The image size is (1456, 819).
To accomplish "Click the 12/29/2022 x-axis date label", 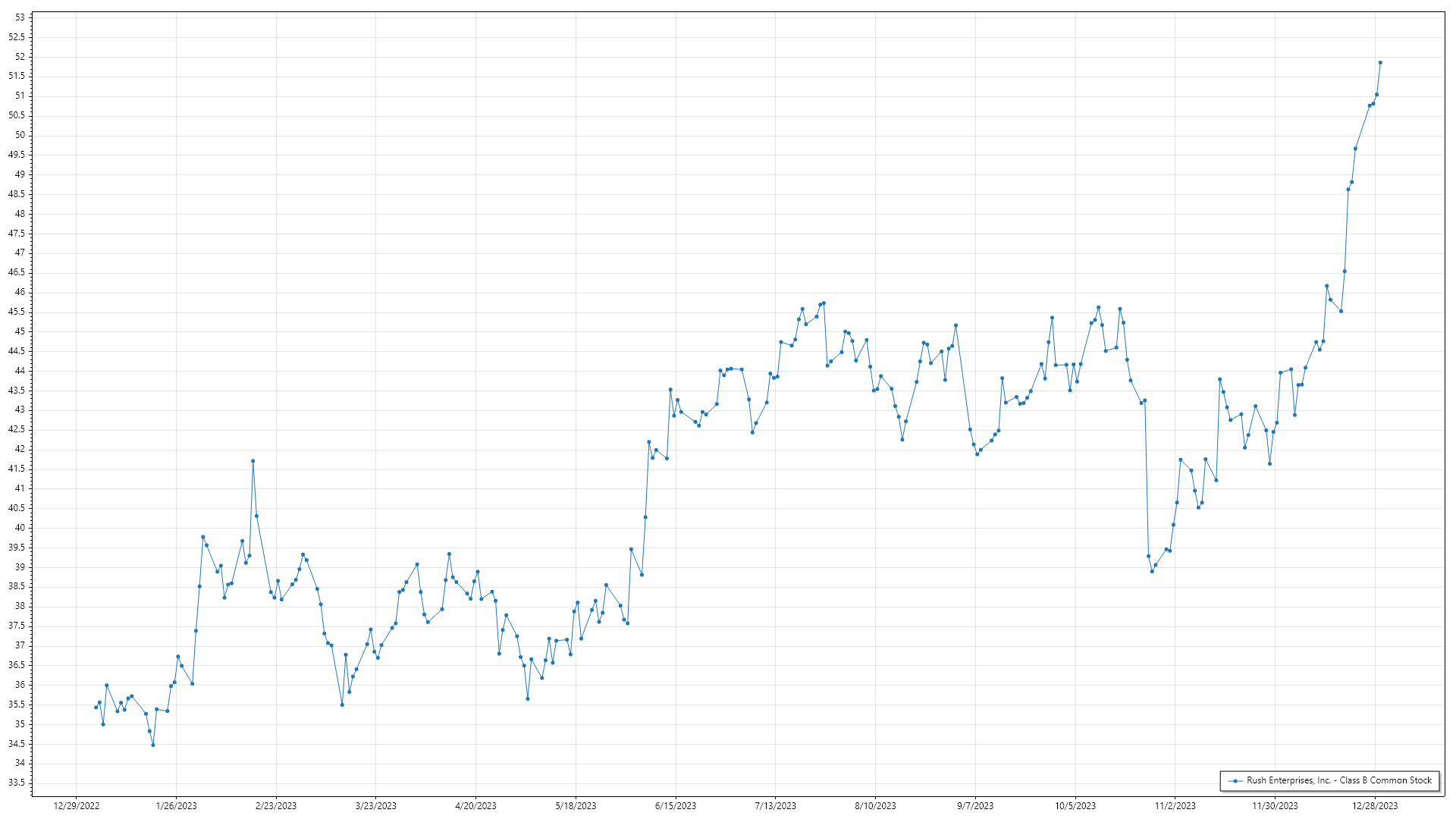I will click(77, 805).
